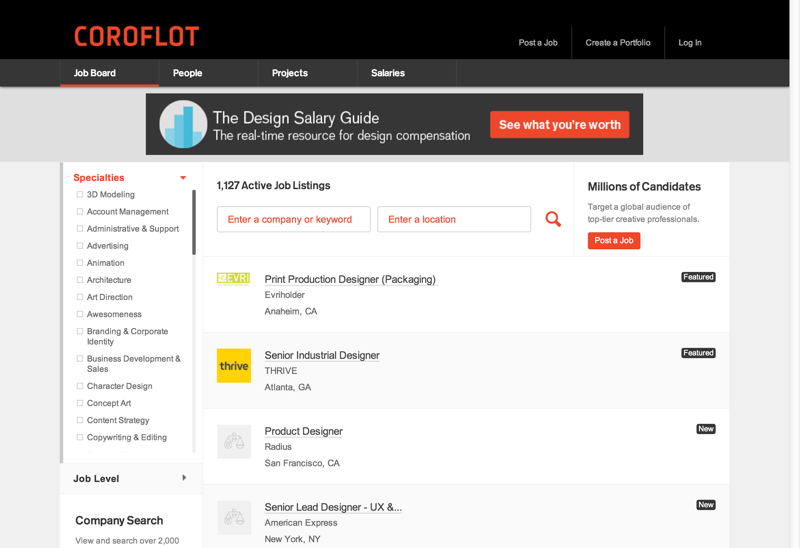
Task: Click the 1,127 Active Job Listings heading
Action: tap(273, 186)
